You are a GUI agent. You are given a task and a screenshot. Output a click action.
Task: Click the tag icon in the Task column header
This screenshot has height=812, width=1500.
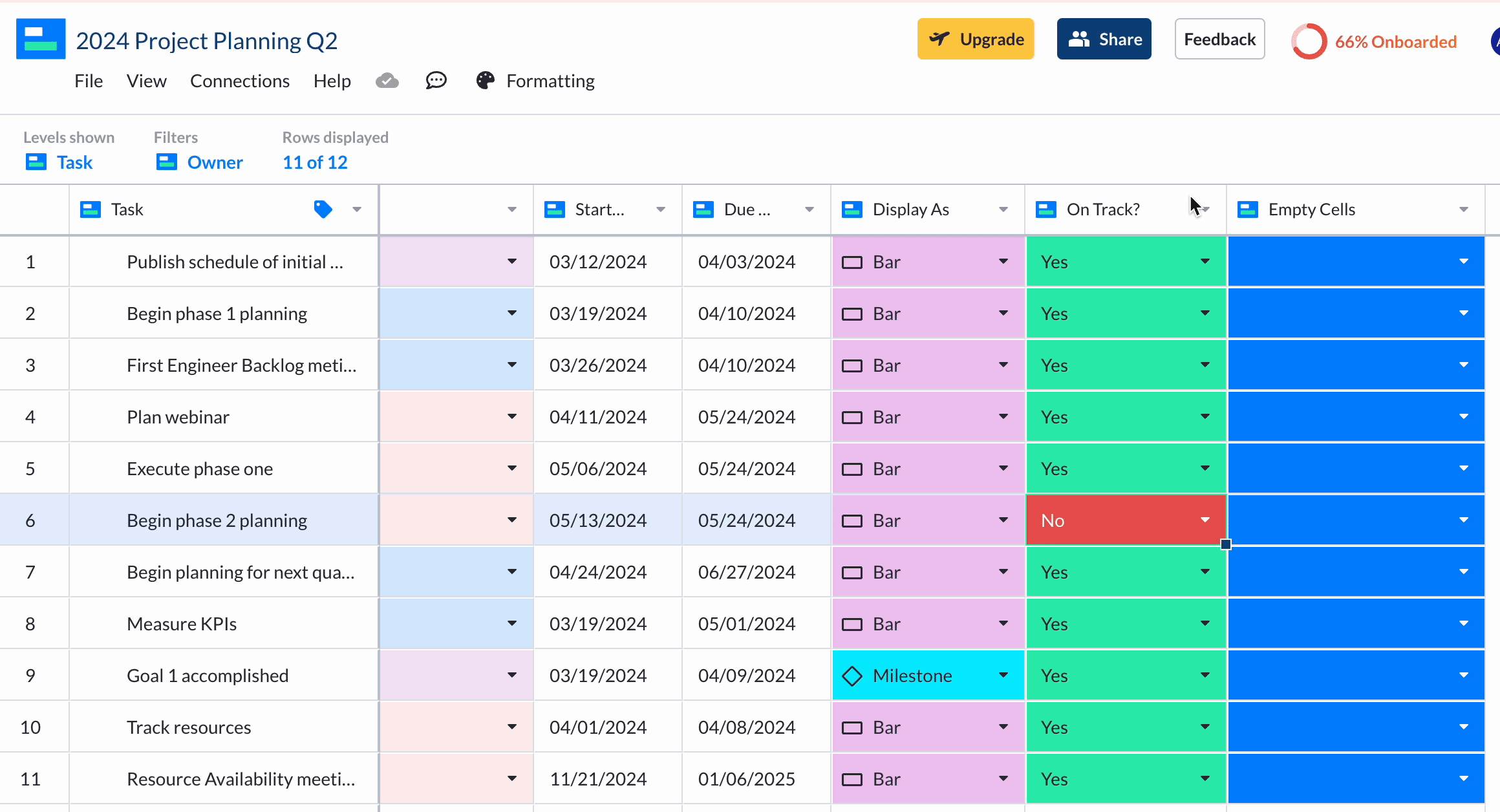323,209
